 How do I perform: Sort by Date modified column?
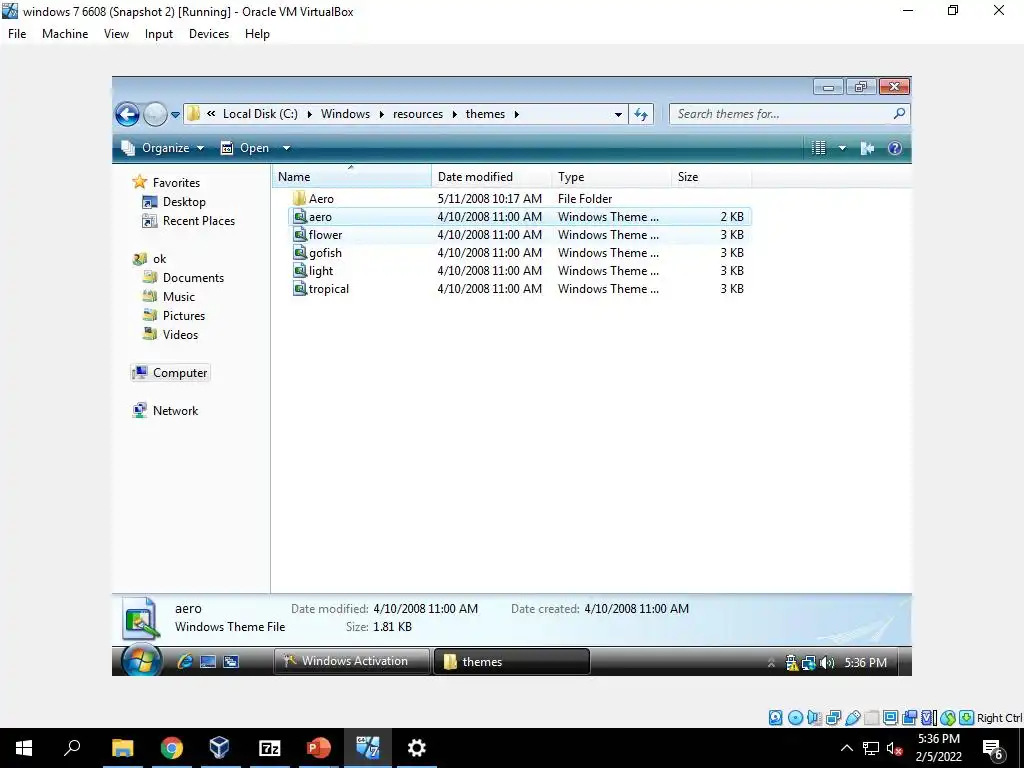(x=491, y=177)
